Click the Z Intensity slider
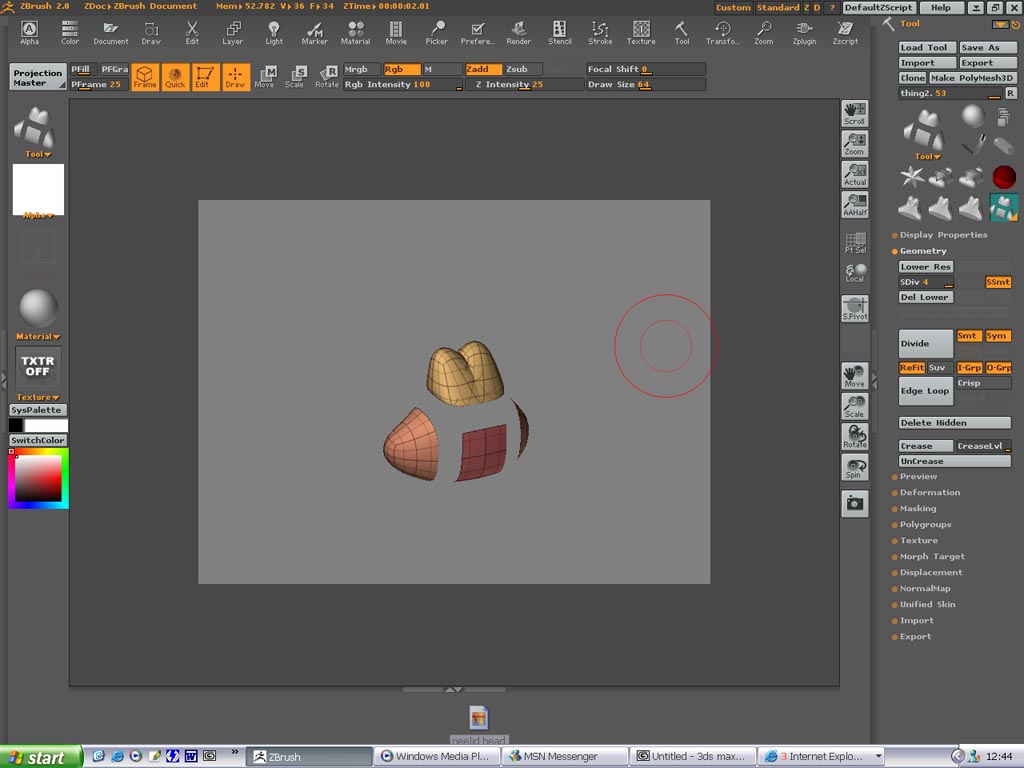Viewport: 1024px width, 768px height. point(524,85)
